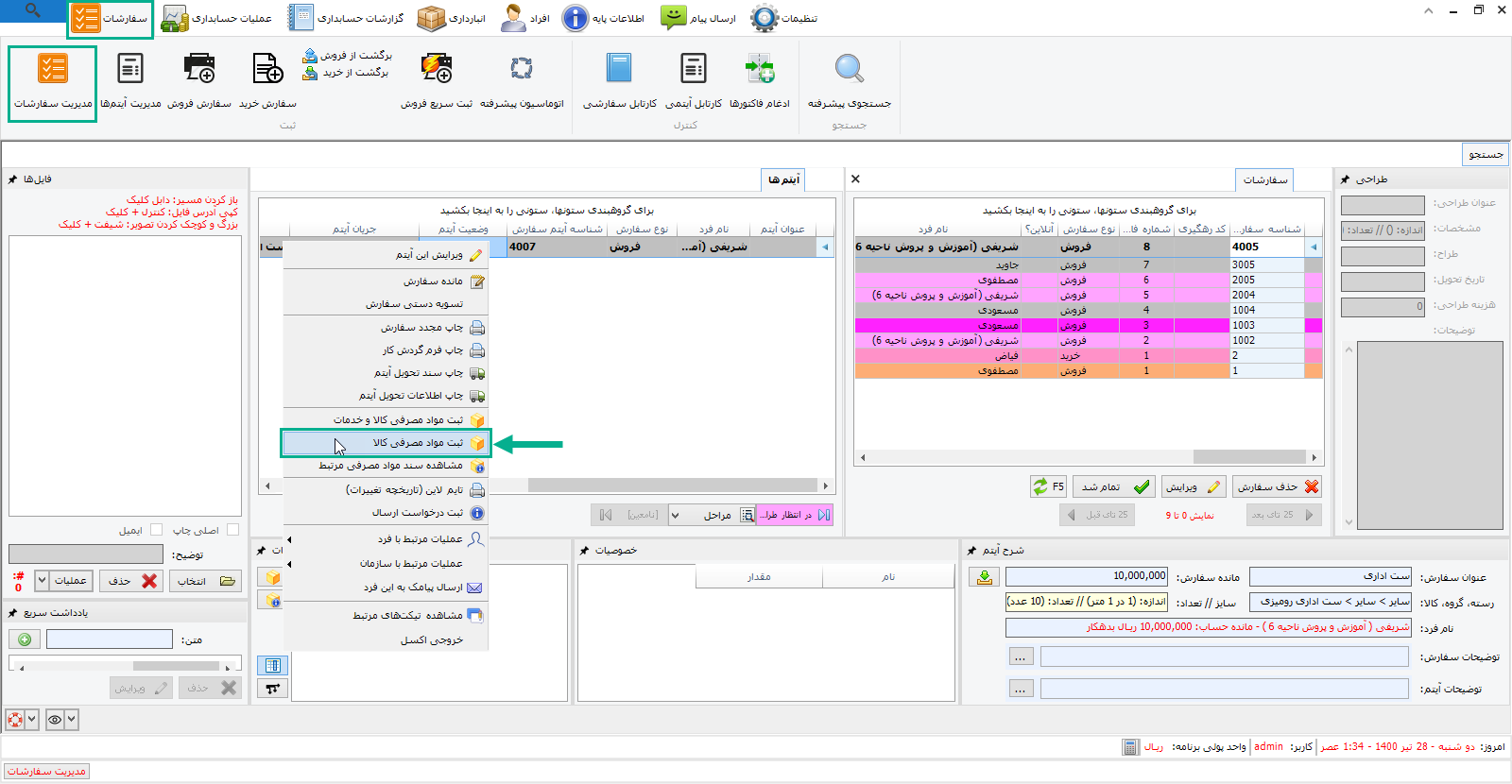Open the سفارش فروش (sales order) icon
The width and height of the screenshot is (1512, 784).
click(199, 70)
